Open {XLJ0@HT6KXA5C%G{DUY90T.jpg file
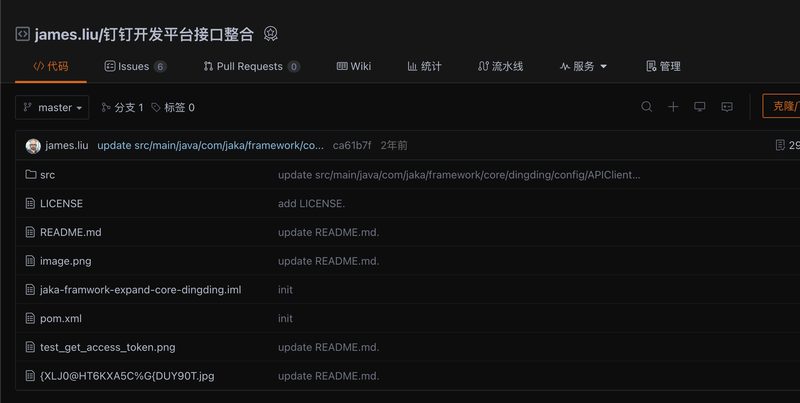800x403 pixels. [127, 376]
